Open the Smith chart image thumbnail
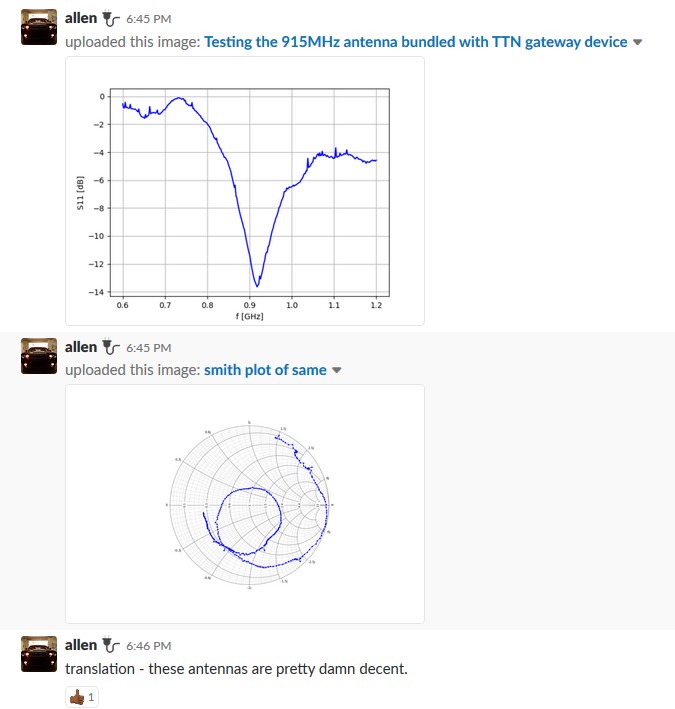 [x=245, y=504]
